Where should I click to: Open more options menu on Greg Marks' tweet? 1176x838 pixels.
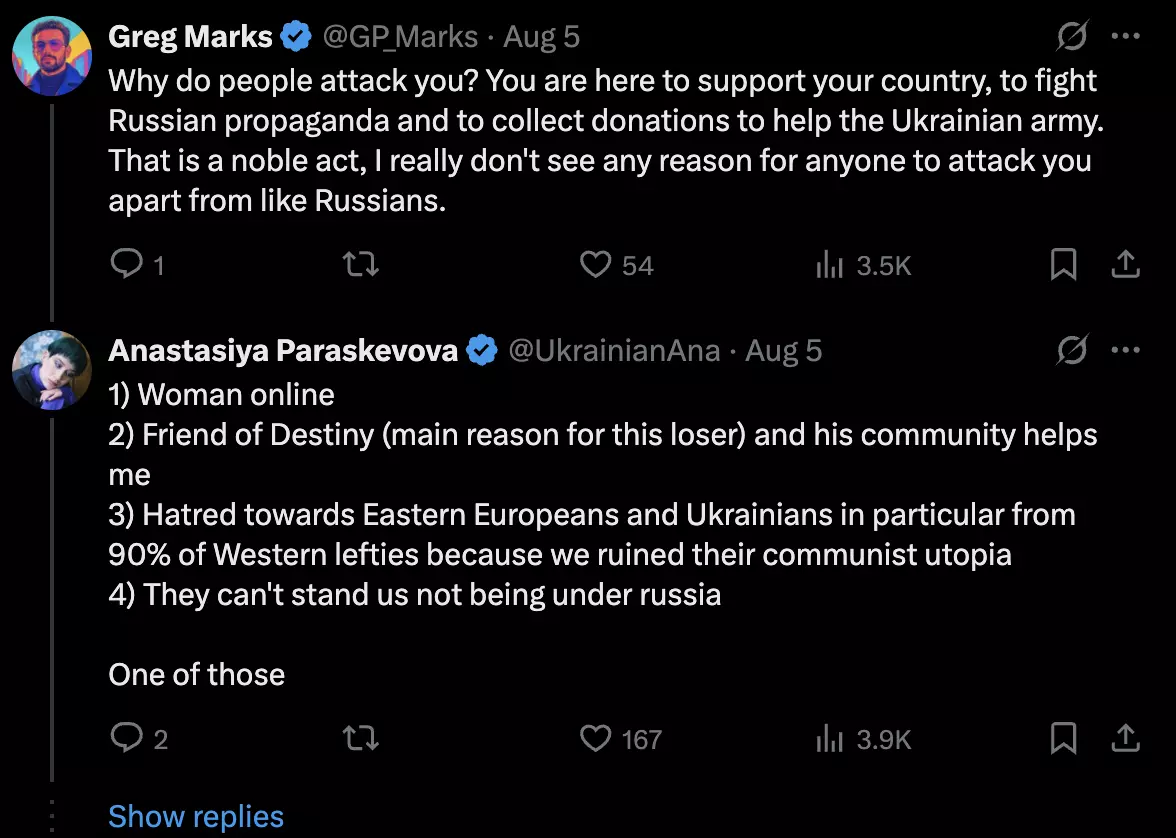[1126, 36]
